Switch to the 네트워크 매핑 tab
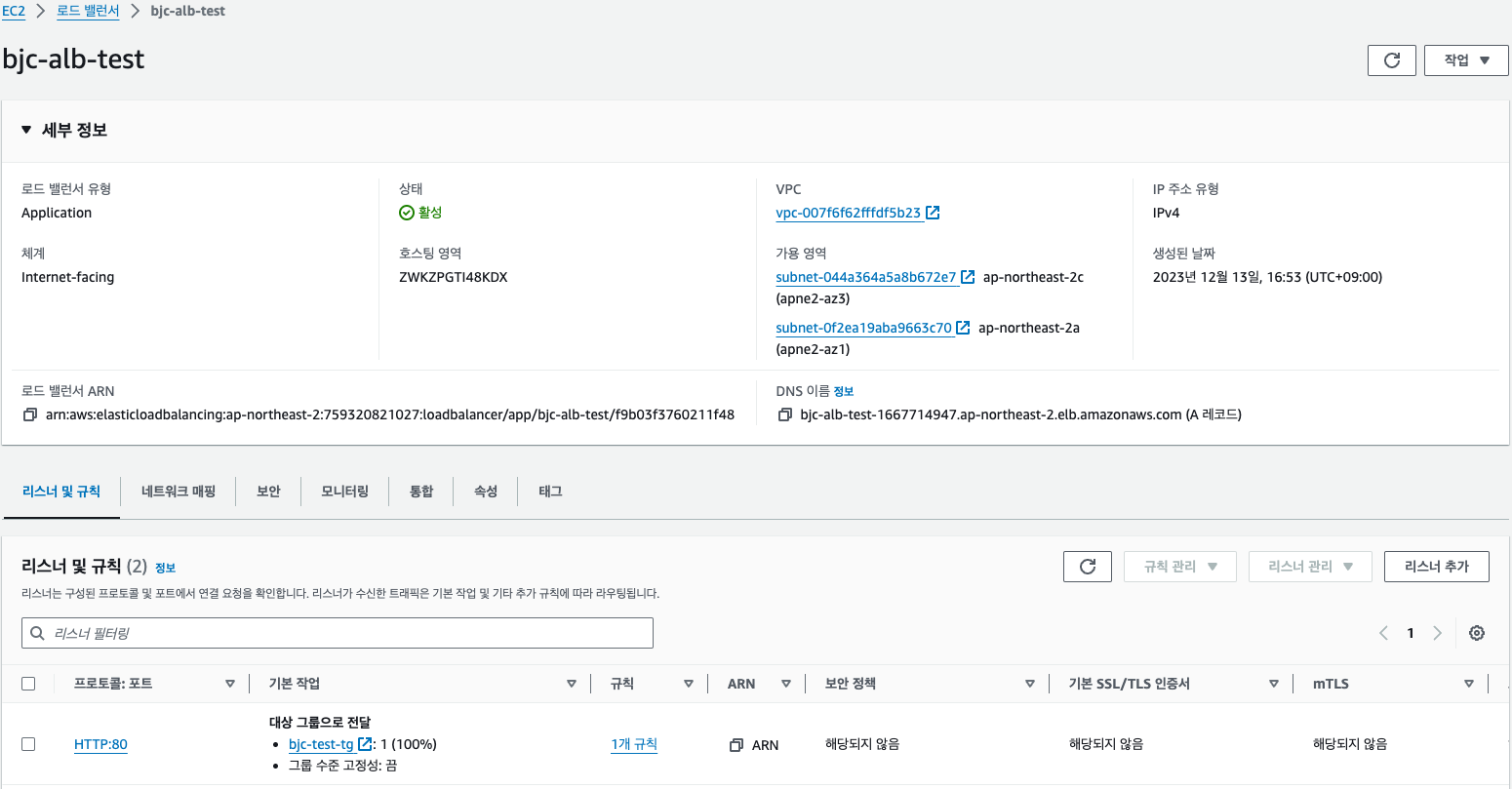 click(x=179, y=492)
